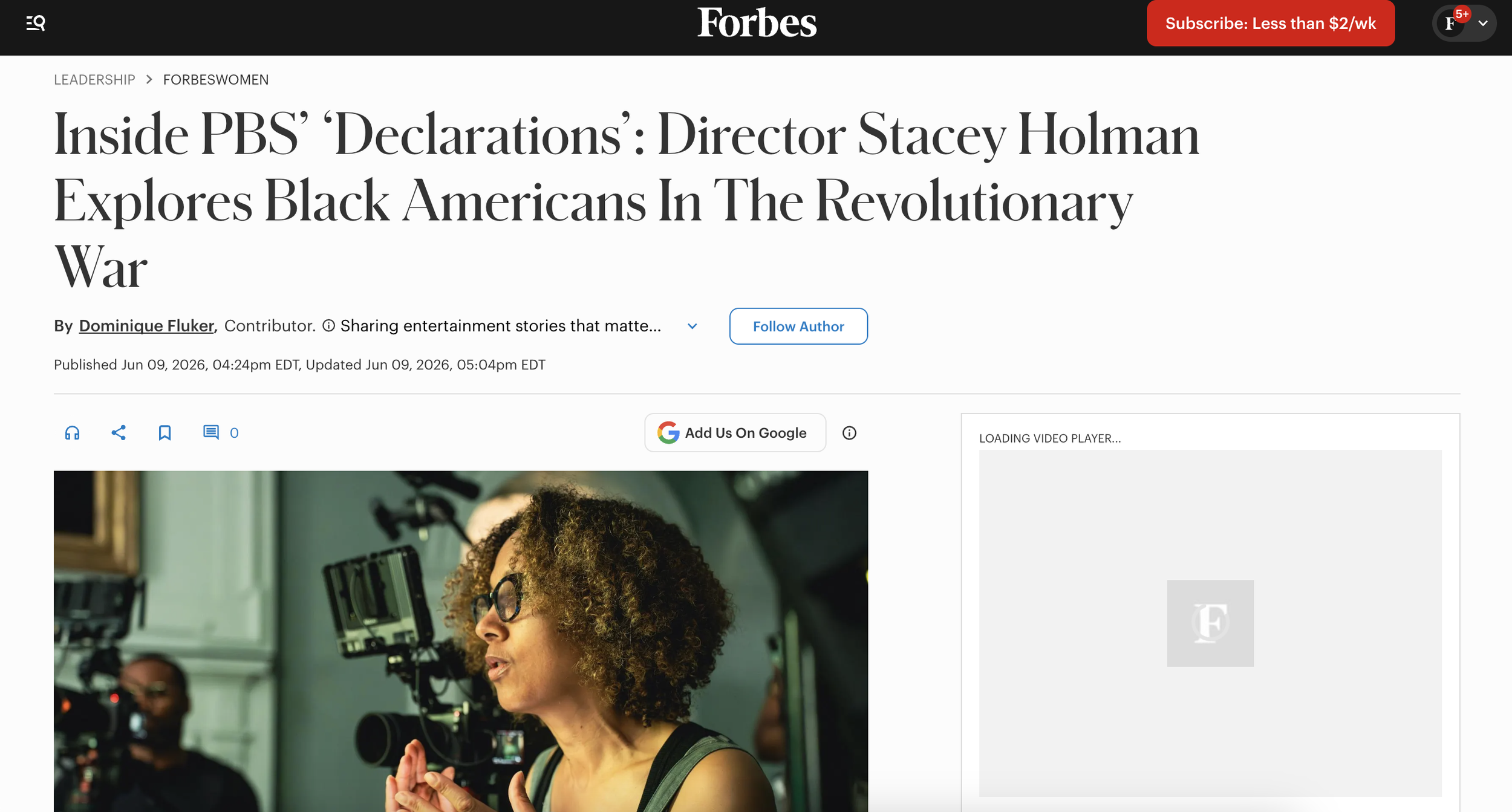The width and height of the screenshot is (1512, 812).
Task: Open the comments icon
Action: click(210, 432)
